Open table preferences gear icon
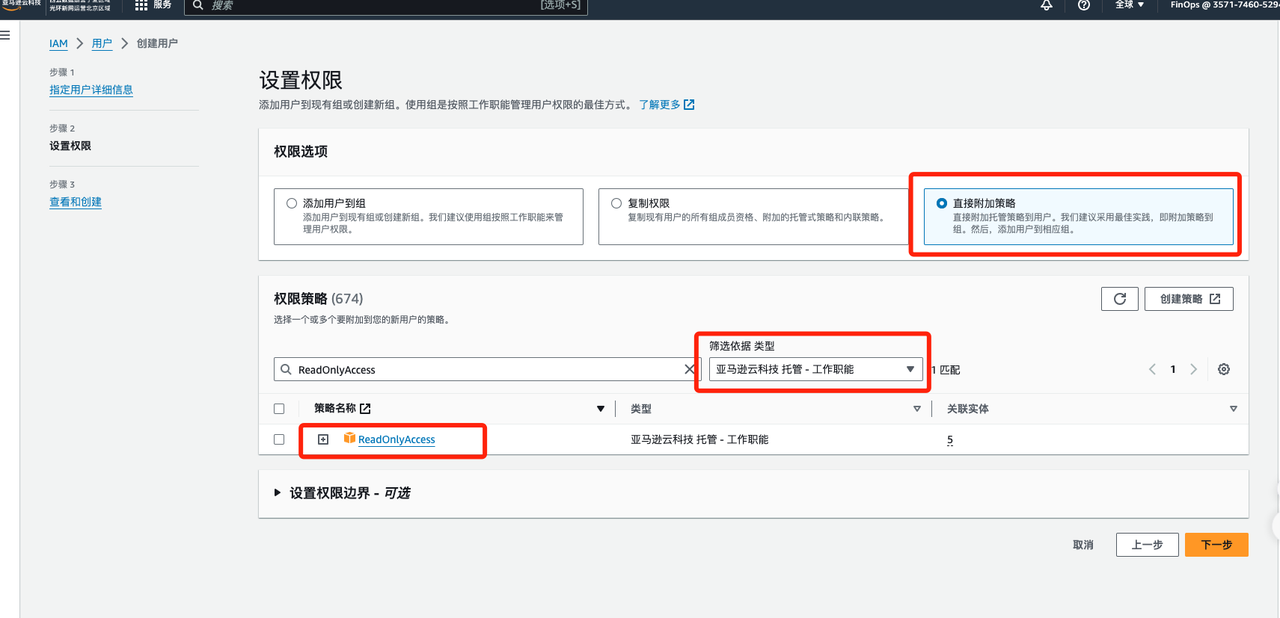 [1224, 369]
